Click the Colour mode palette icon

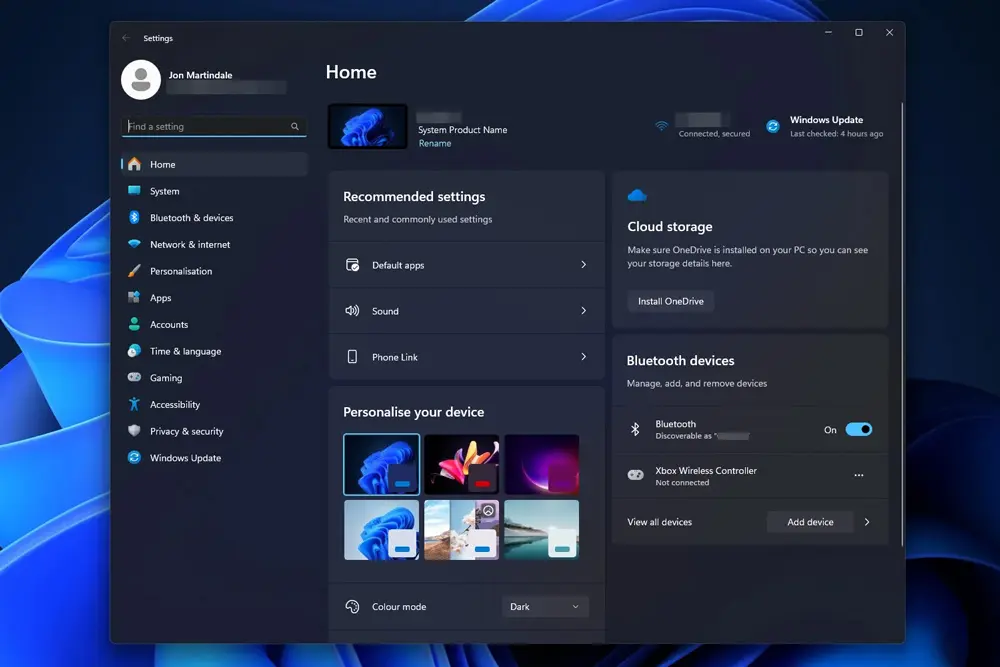[x=352, y=606]
